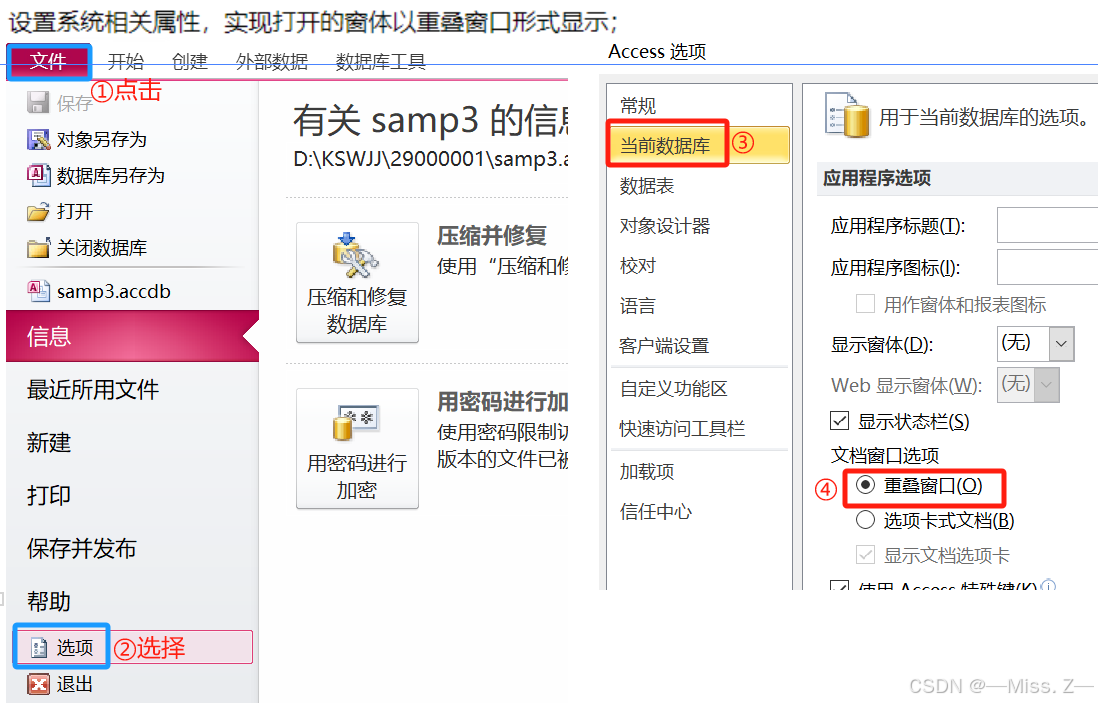Open 帮助 in backstage menu

[x=49, y=601]
